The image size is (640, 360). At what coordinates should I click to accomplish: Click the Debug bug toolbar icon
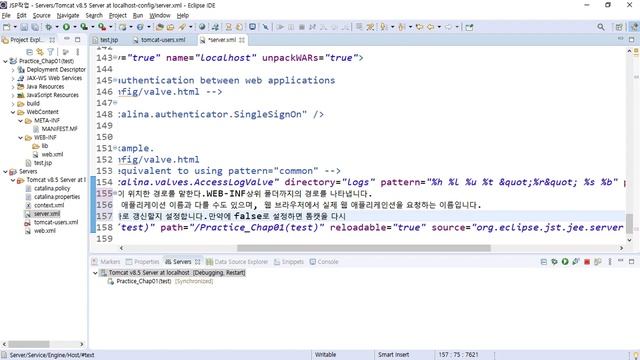(x=49, y=27)
